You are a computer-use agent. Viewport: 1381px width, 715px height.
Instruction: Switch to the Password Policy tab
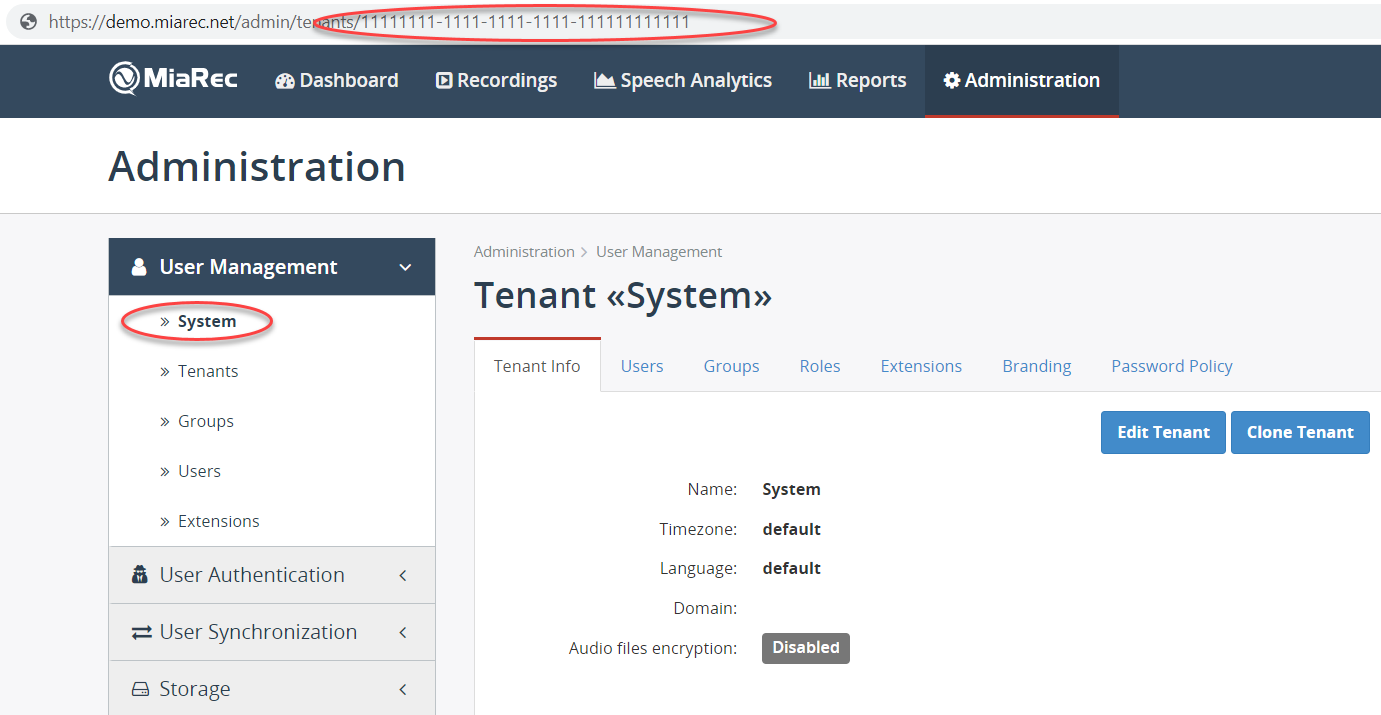click(1172, 366)
